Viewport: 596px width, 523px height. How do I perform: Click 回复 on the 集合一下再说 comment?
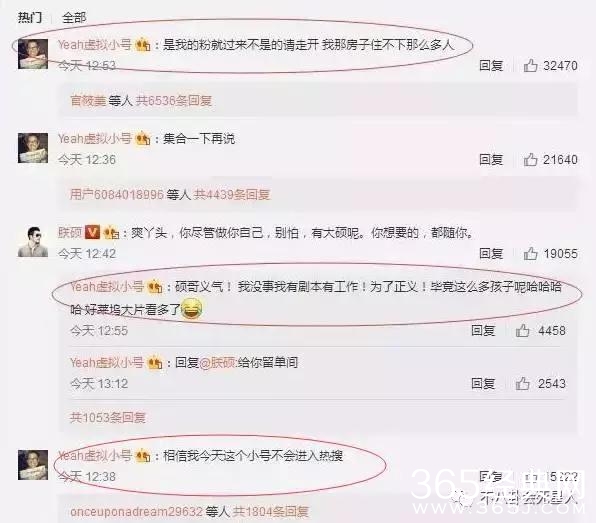tap(491, 160)
